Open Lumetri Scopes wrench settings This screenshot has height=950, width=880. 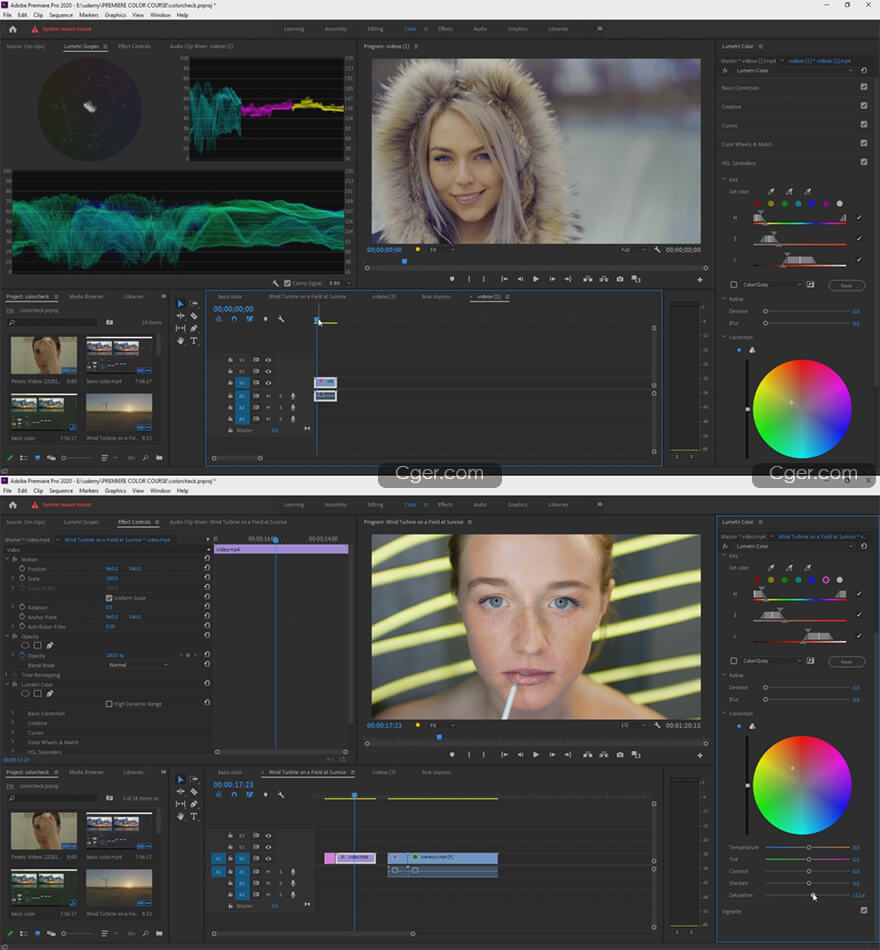click(276, 283)
